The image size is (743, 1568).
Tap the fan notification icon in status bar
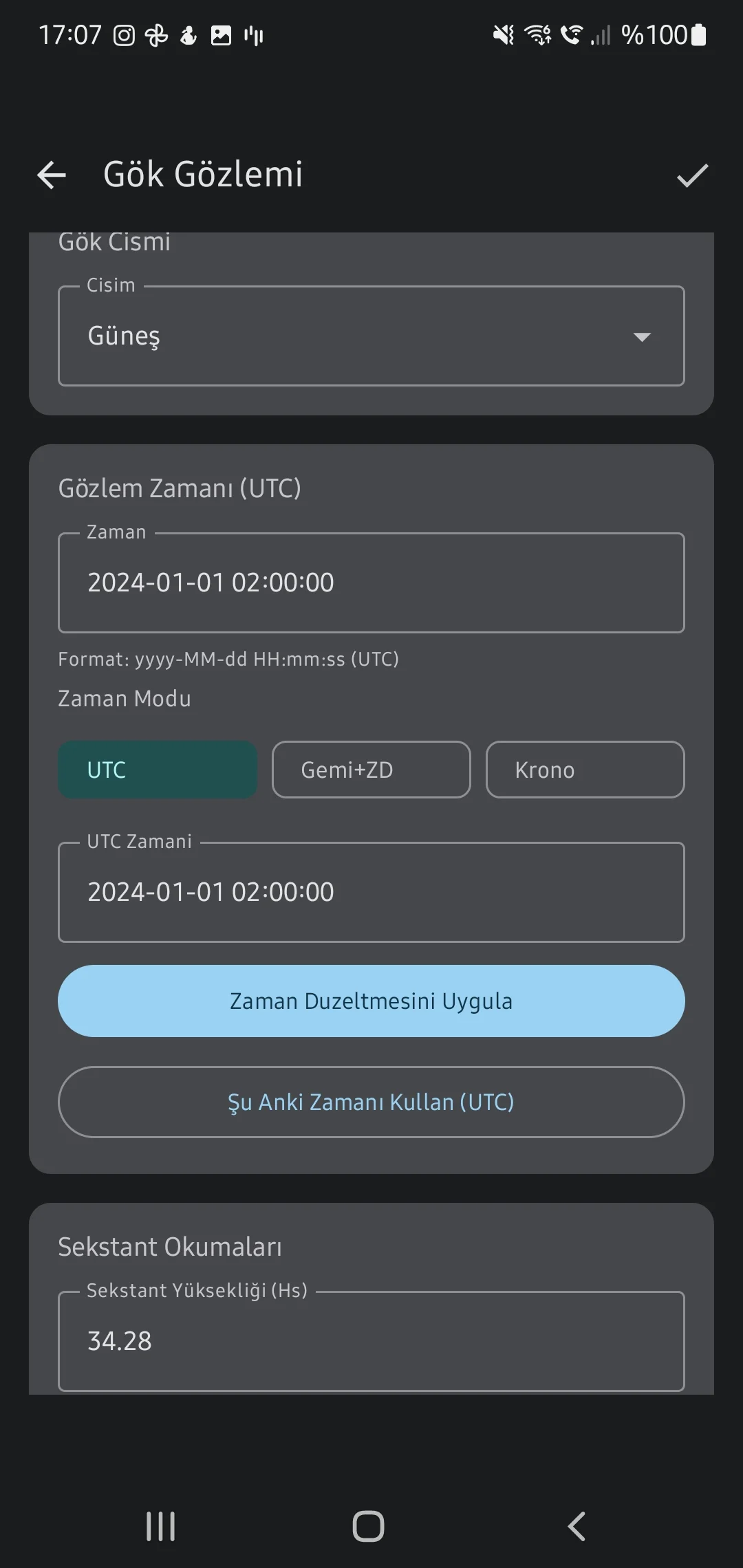click(155, 34)
